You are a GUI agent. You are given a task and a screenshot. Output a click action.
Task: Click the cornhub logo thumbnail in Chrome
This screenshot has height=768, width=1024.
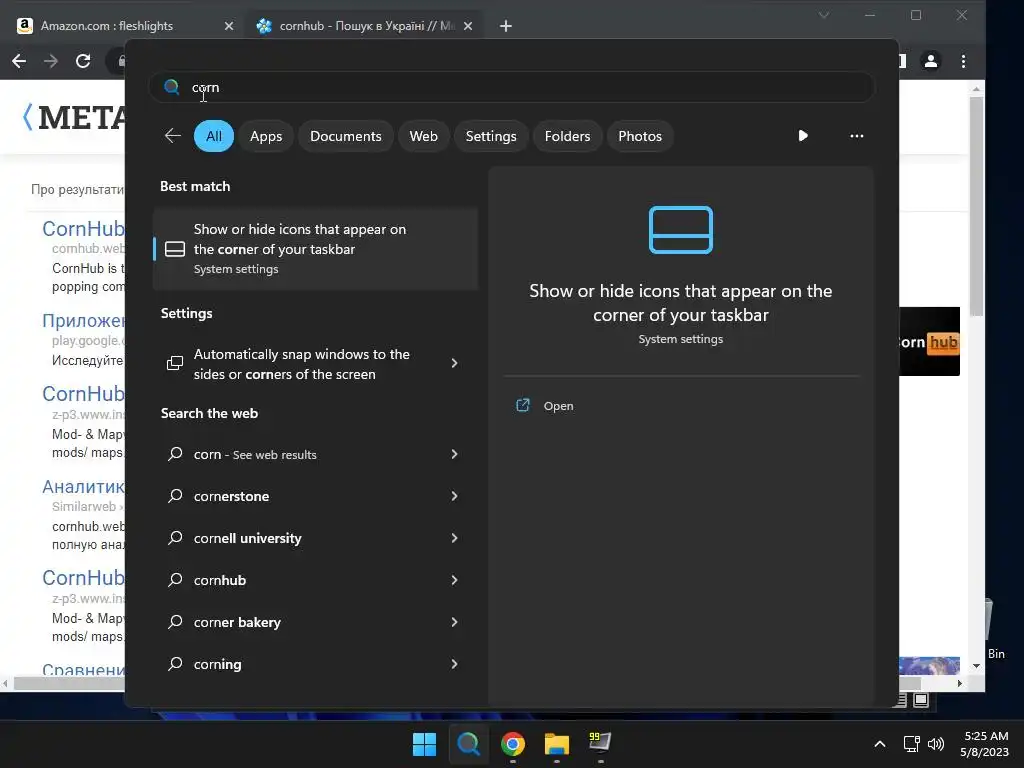[x=929, y=342]
